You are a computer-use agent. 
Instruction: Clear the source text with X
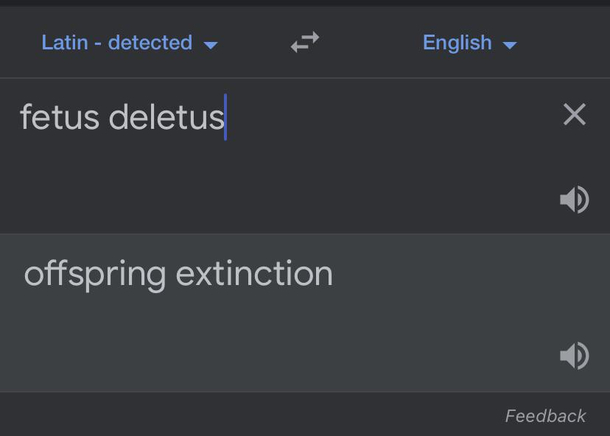coord(575,114)
